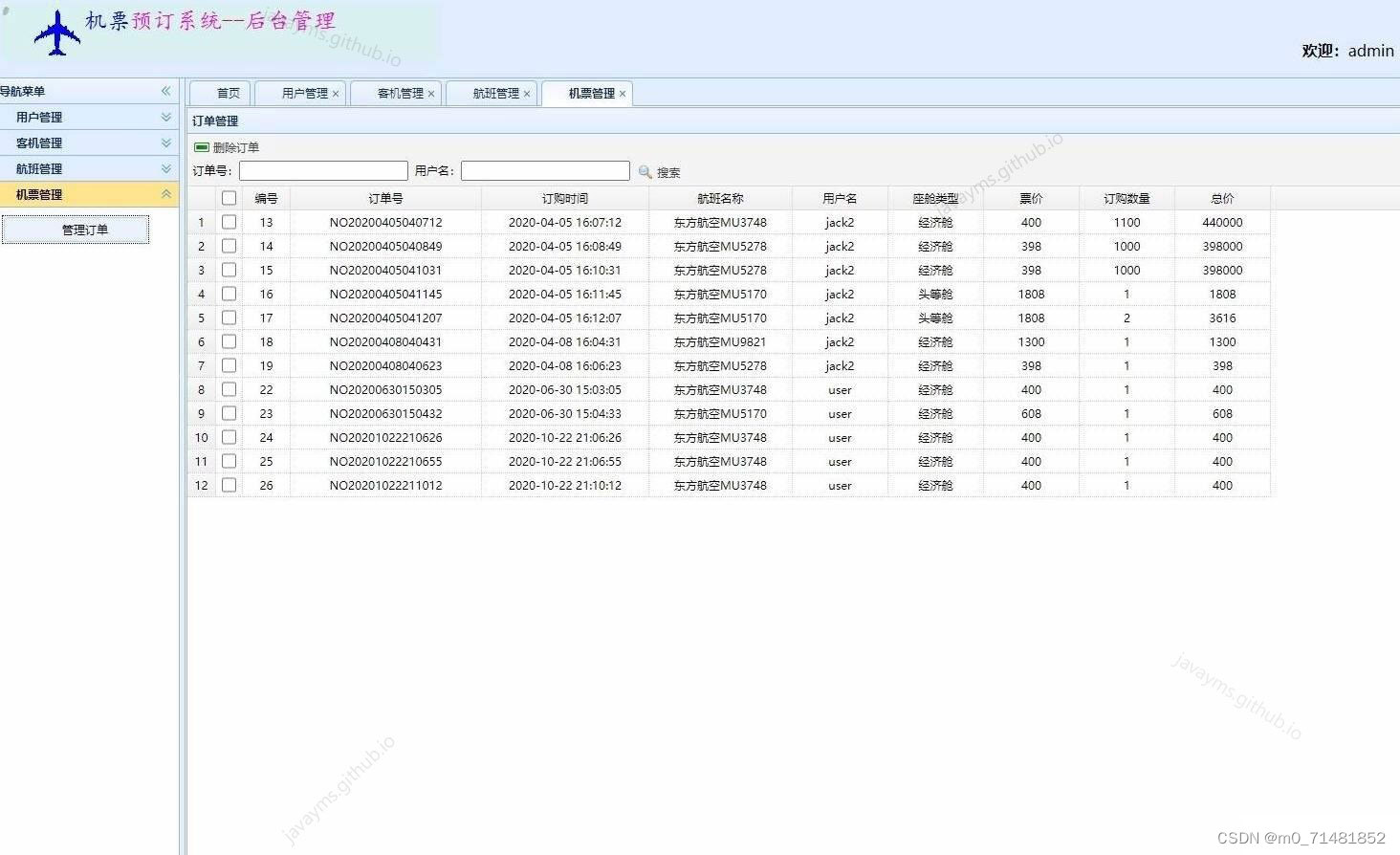Click total price cell 440000
The image size is (1400, 855).
point(1222,222)
